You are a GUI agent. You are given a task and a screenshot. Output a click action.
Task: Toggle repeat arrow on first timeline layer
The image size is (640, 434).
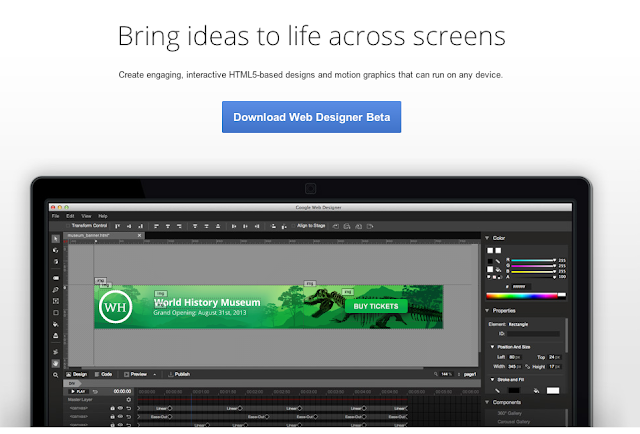tap(129, 408)
